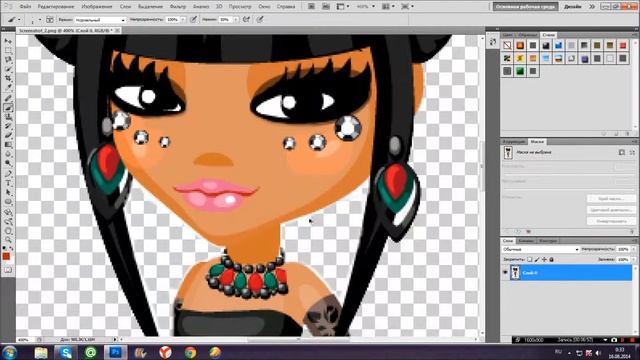
Task: Lock all layer attributes
Action: point(551,260)
